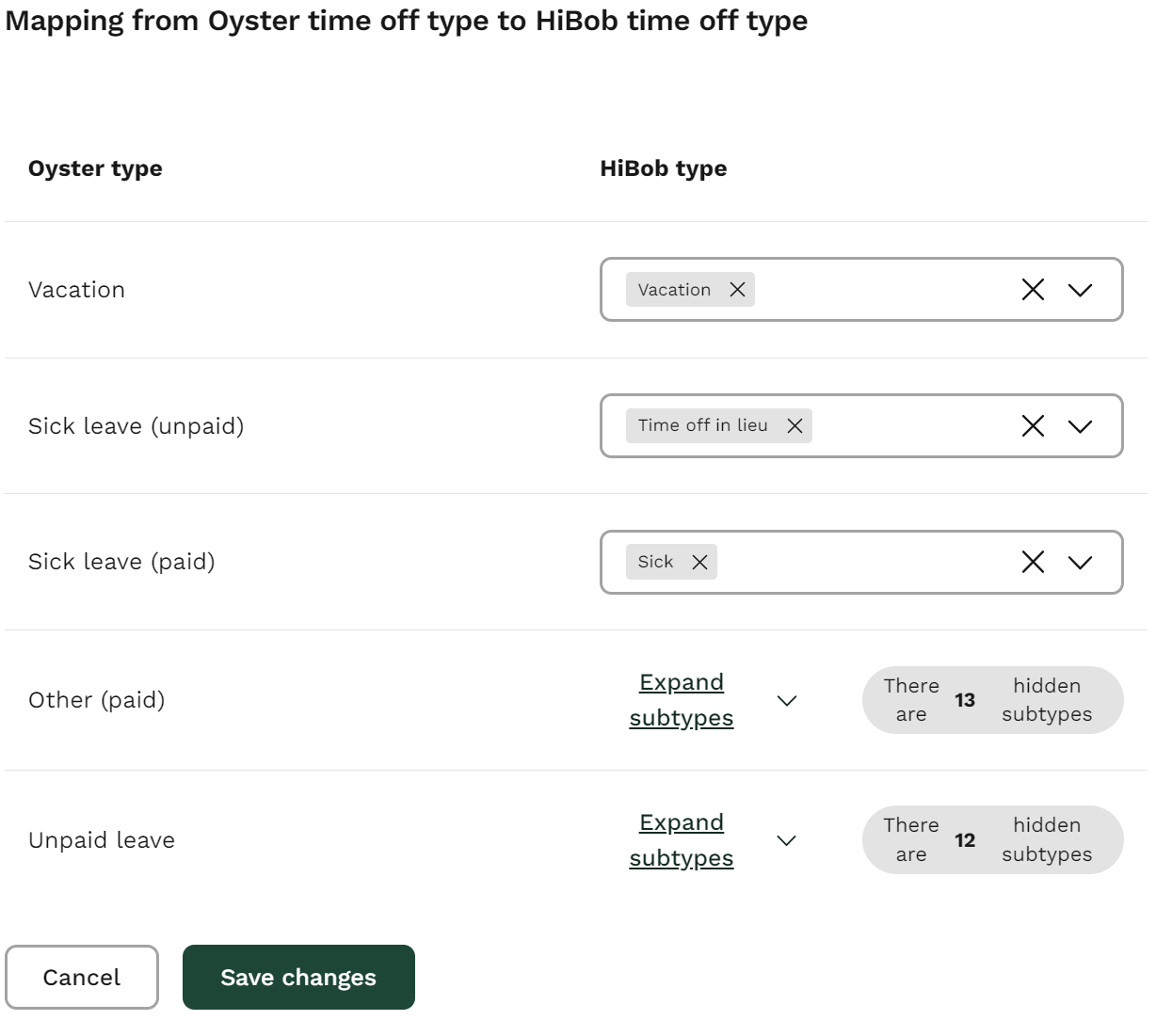The image size is (1156, 1036).
Task: Select the Time off in lieu chip label
Action: coord(702,425)
